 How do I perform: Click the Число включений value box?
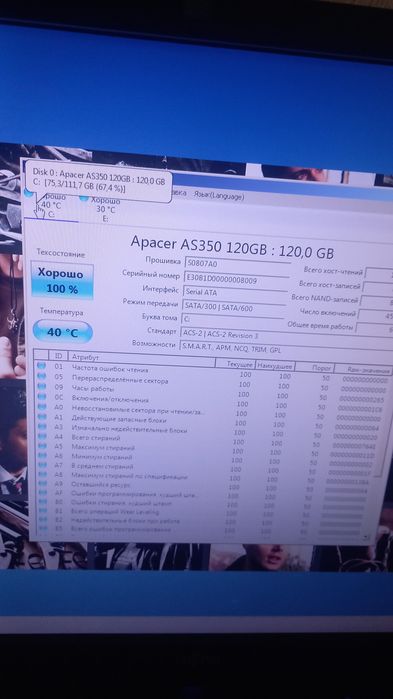coord(375,316)
